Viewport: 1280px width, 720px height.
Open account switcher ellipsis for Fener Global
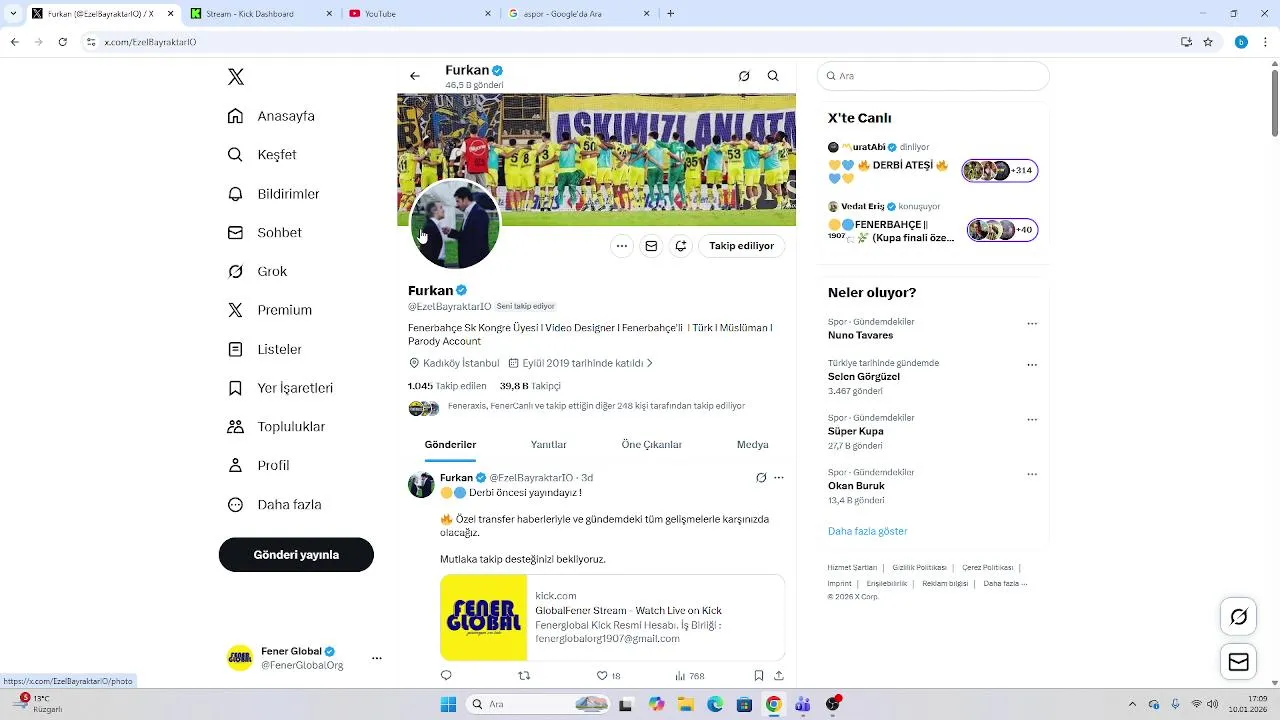tap(377, 658)
